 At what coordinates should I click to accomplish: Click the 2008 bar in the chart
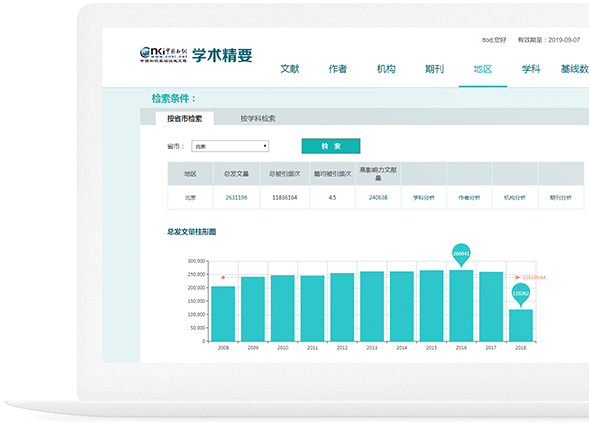click(x=223, y=314)
